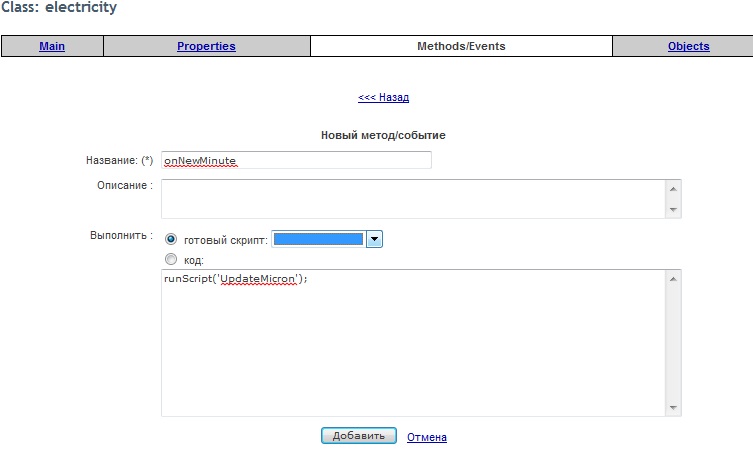Open the Main tab

[52, 46]
